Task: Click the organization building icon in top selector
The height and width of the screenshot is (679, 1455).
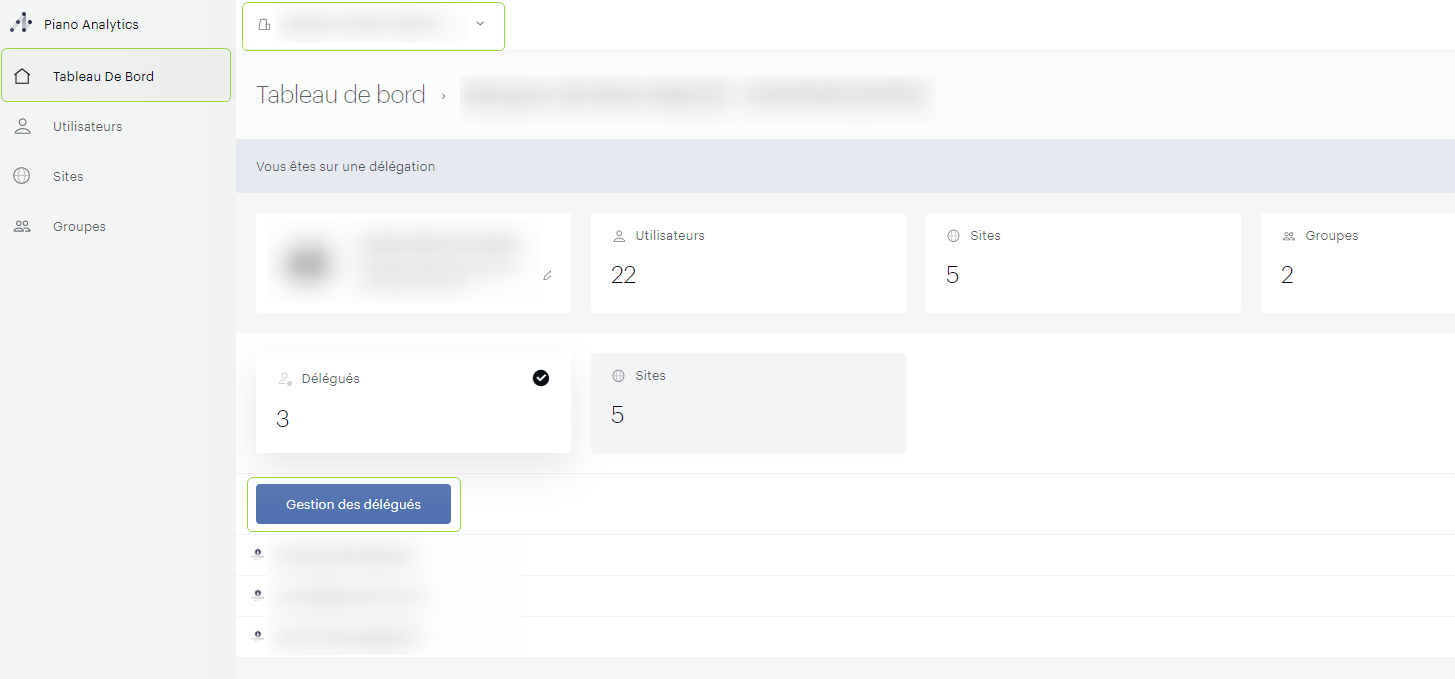Action: click(264, 25)
